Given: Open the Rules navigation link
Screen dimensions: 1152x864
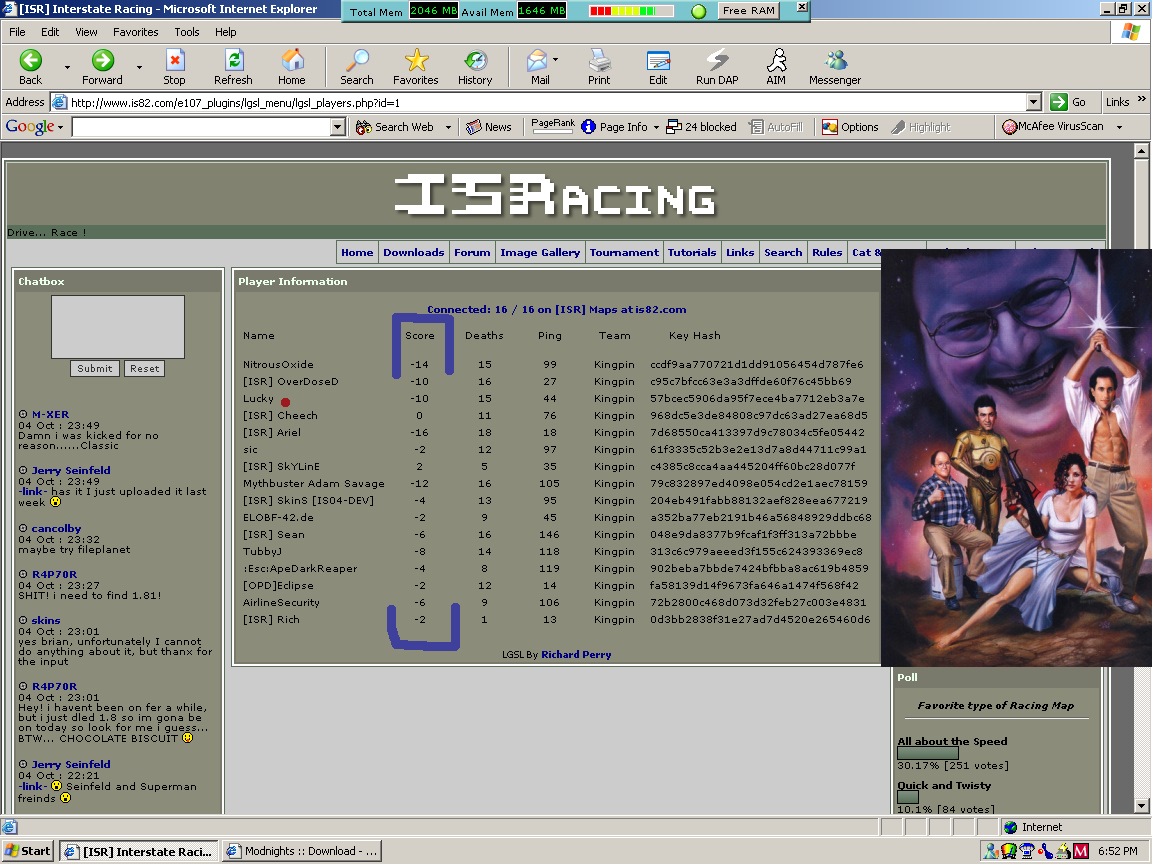Looking at the screenshot, I should click(x=827, y=252).
